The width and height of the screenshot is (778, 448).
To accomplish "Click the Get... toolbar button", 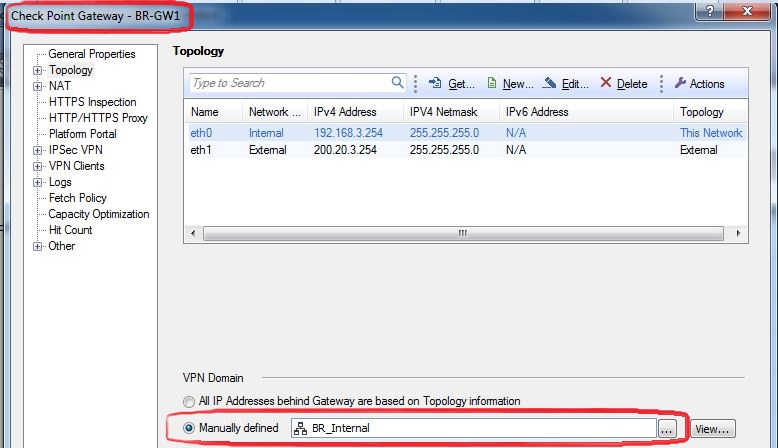I will (x=452, y=83).
